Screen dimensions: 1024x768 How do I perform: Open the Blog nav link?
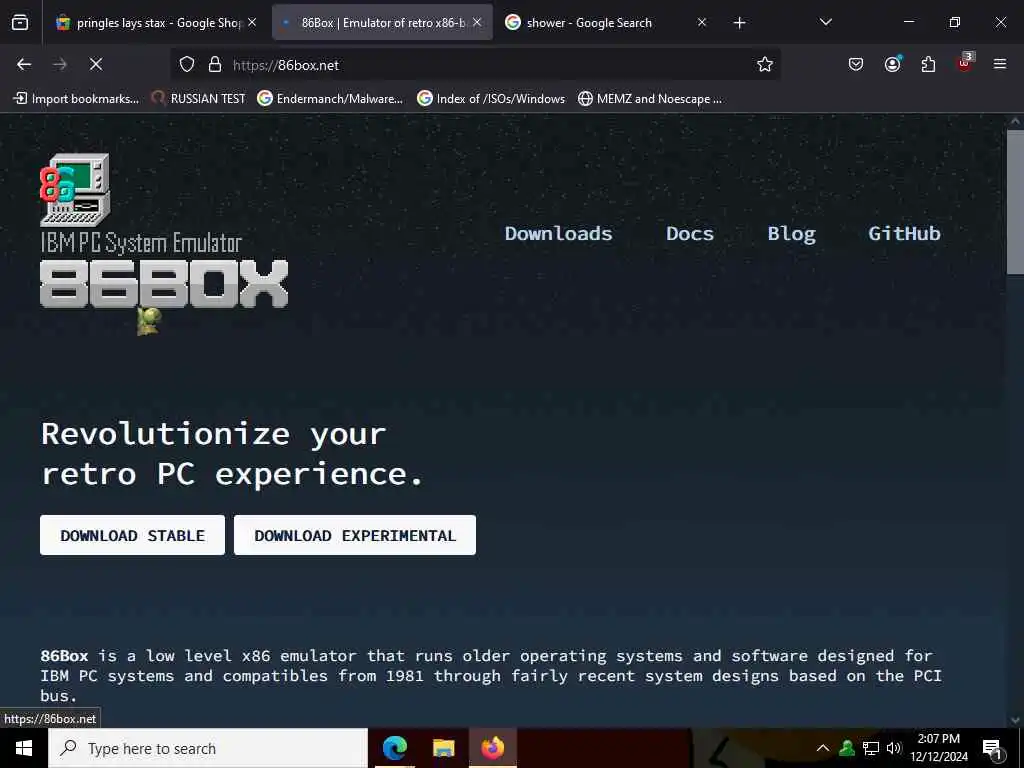click(792, 234)
